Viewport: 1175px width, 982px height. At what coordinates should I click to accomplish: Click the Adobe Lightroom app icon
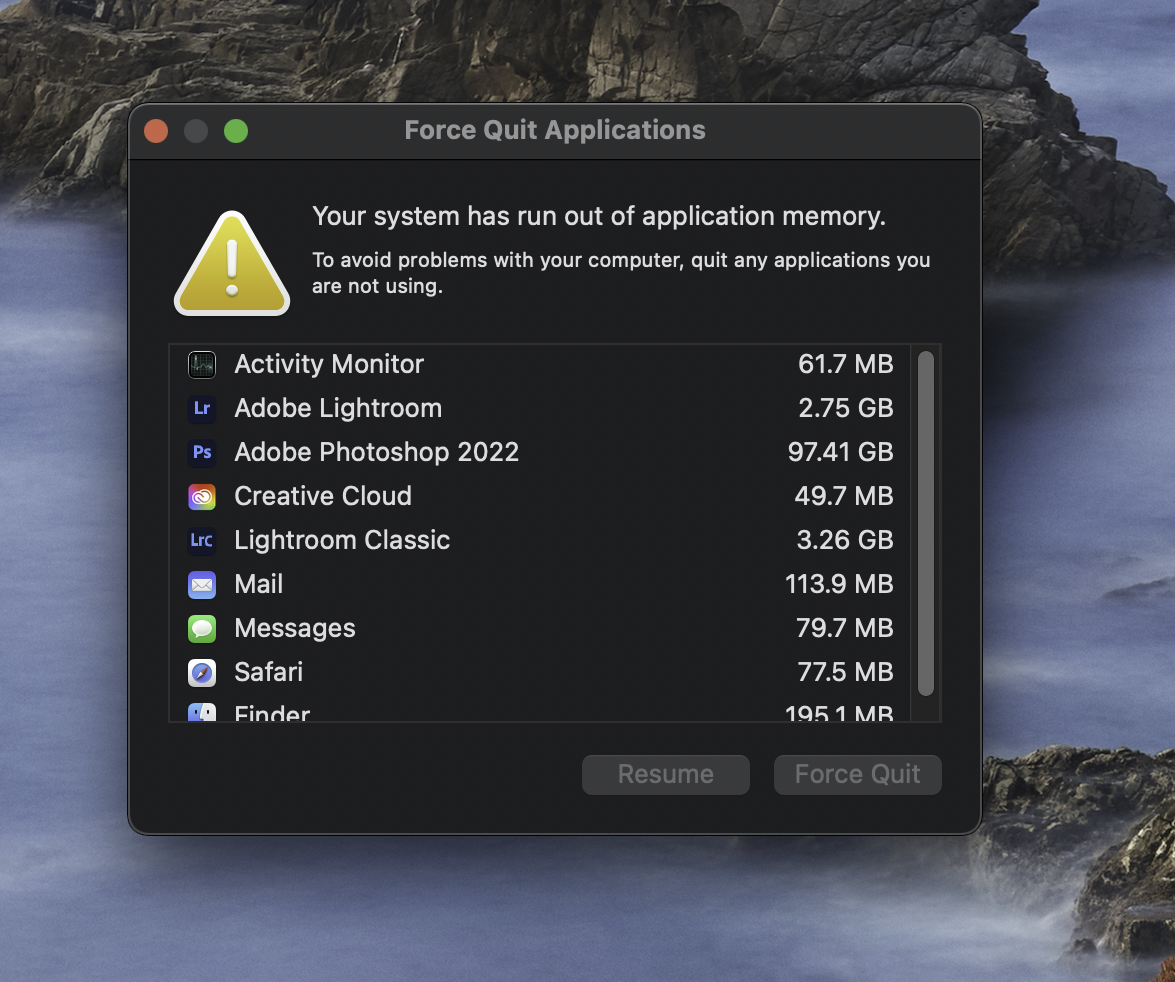pos(202,408)
